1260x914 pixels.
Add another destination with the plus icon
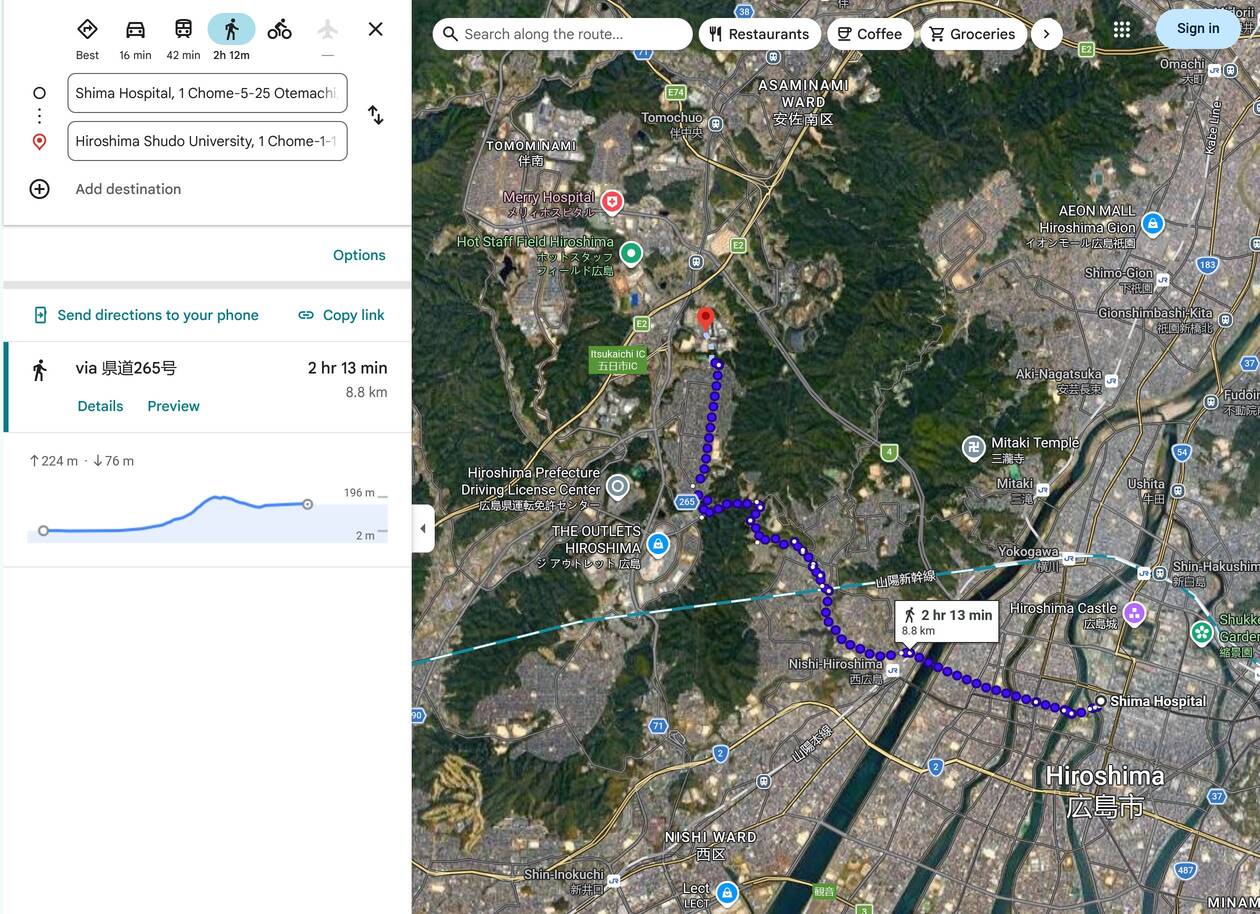click(x=39, y=189)
